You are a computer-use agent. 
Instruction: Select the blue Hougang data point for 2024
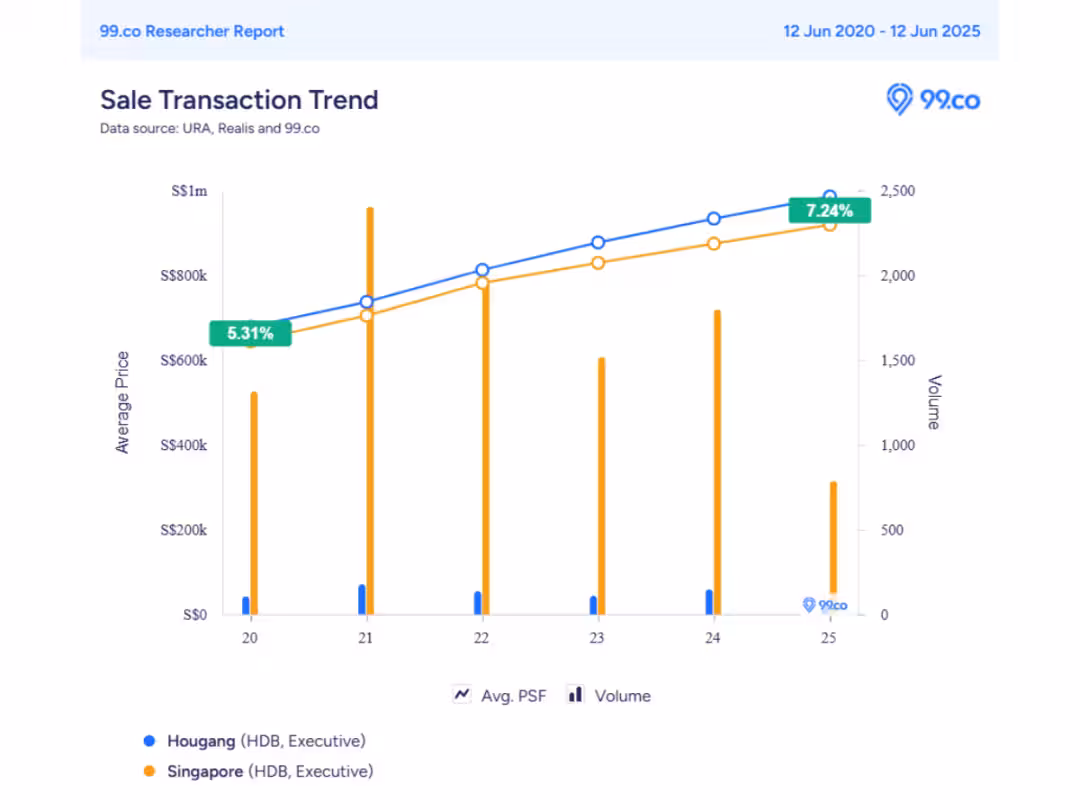click(x=714, y=218)
